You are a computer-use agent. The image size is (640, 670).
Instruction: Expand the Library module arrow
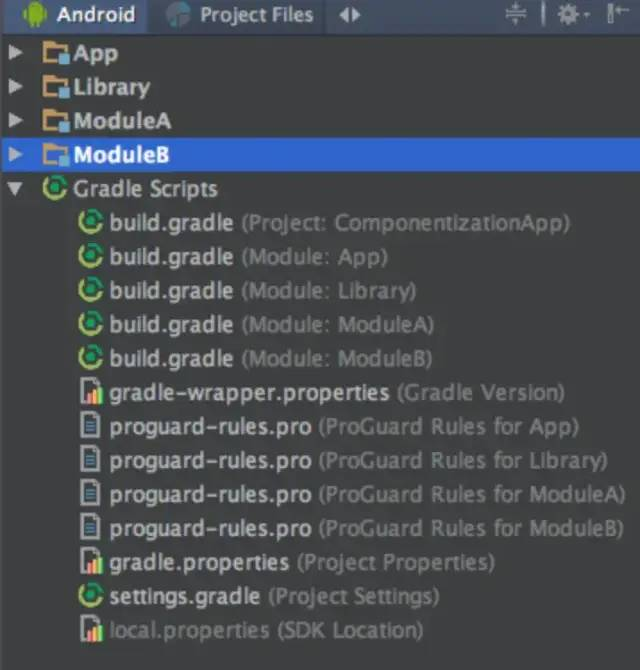pos(16,86)
